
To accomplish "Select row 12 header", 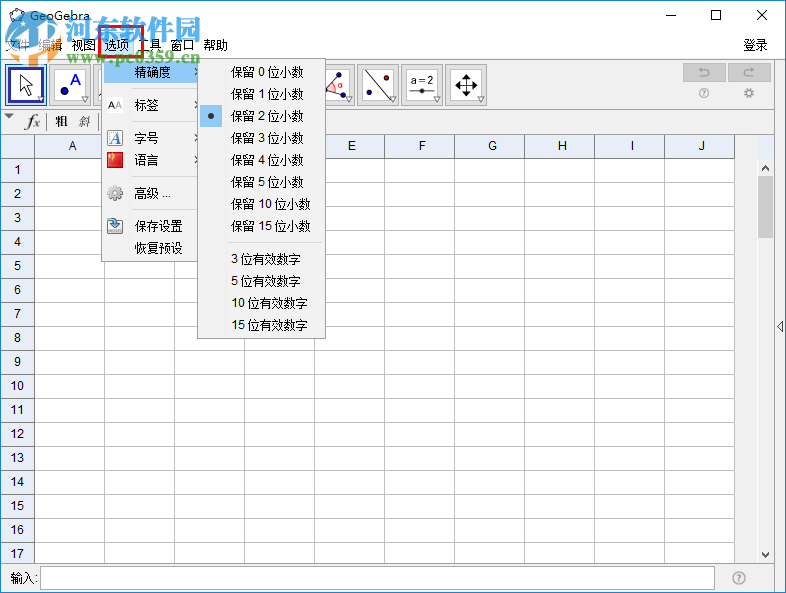I will point(18,434).
